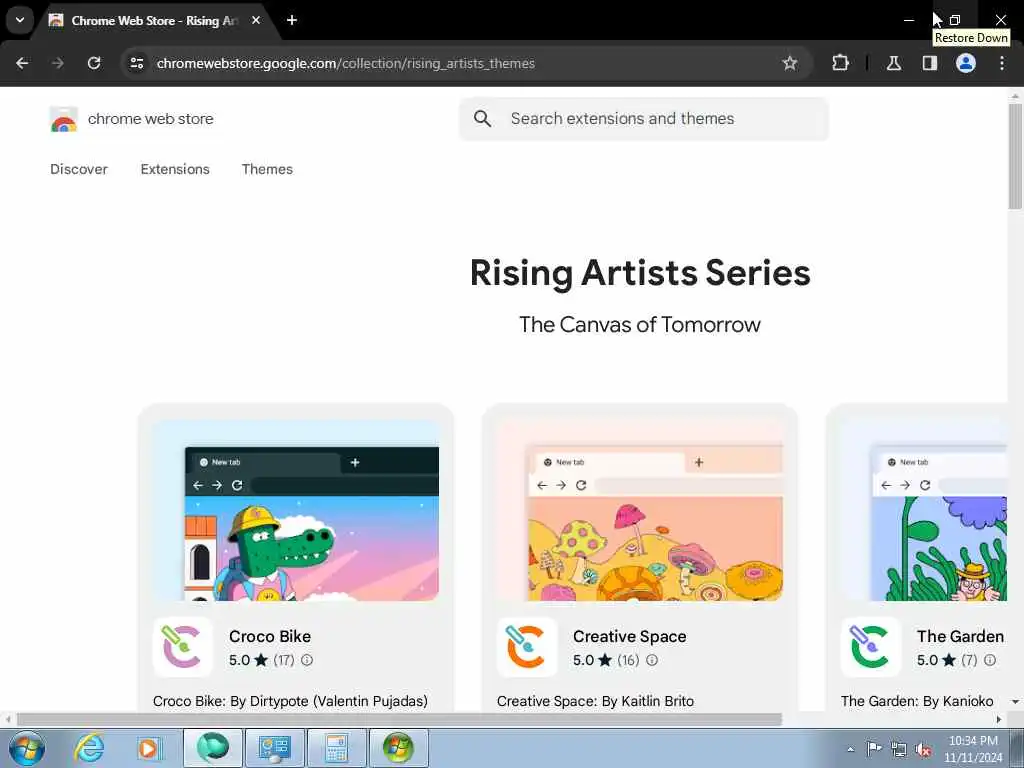
Task: Click the Croco Bike 5.0 star rating
Action: [249, 660]
